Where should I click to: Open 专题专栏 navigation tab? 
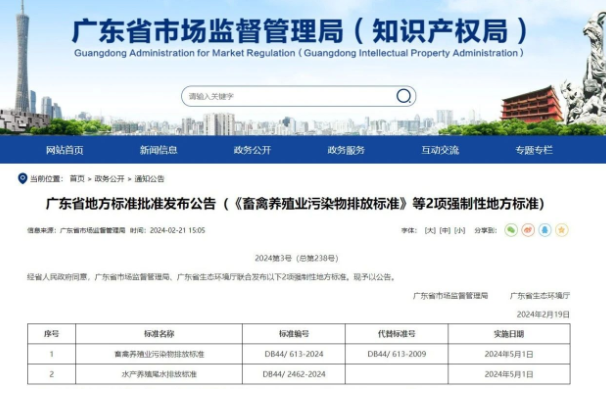534,150
